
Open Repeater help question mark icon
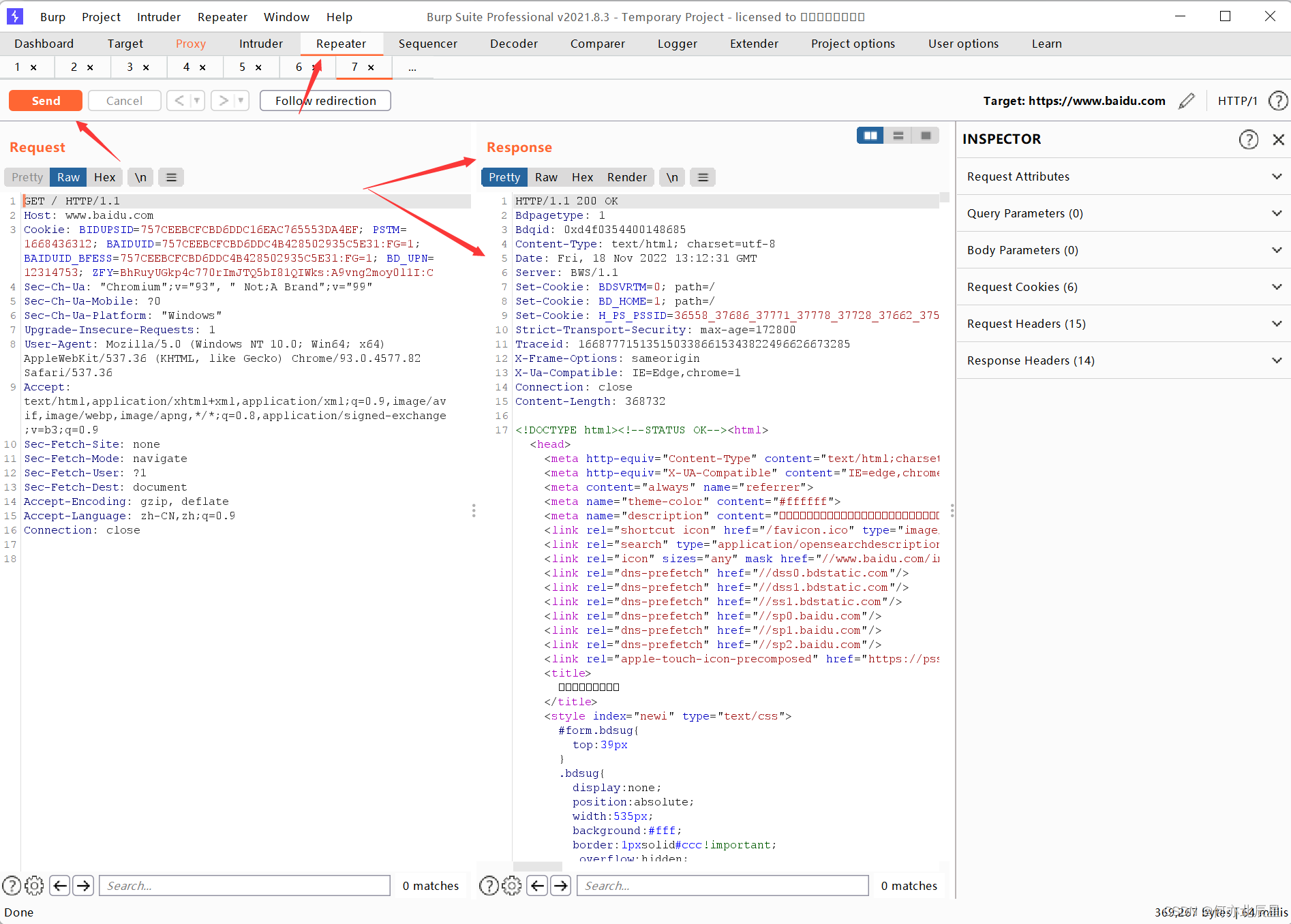(1278, 101)
